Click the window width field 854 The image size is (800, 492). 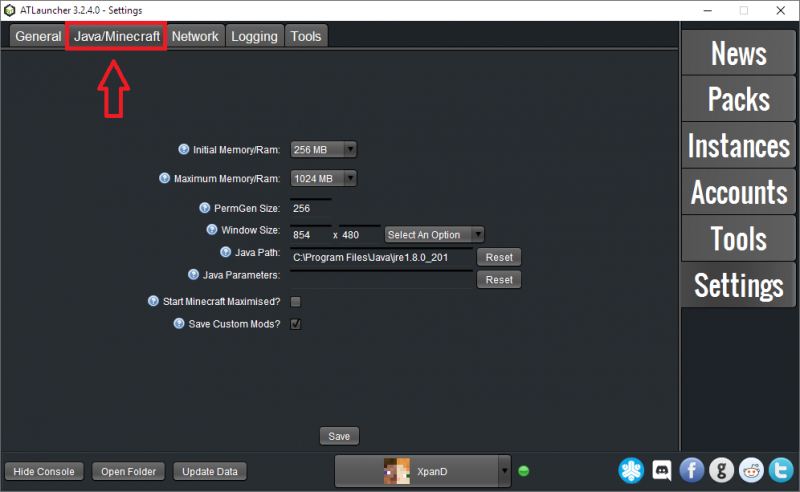click(311, 235)
